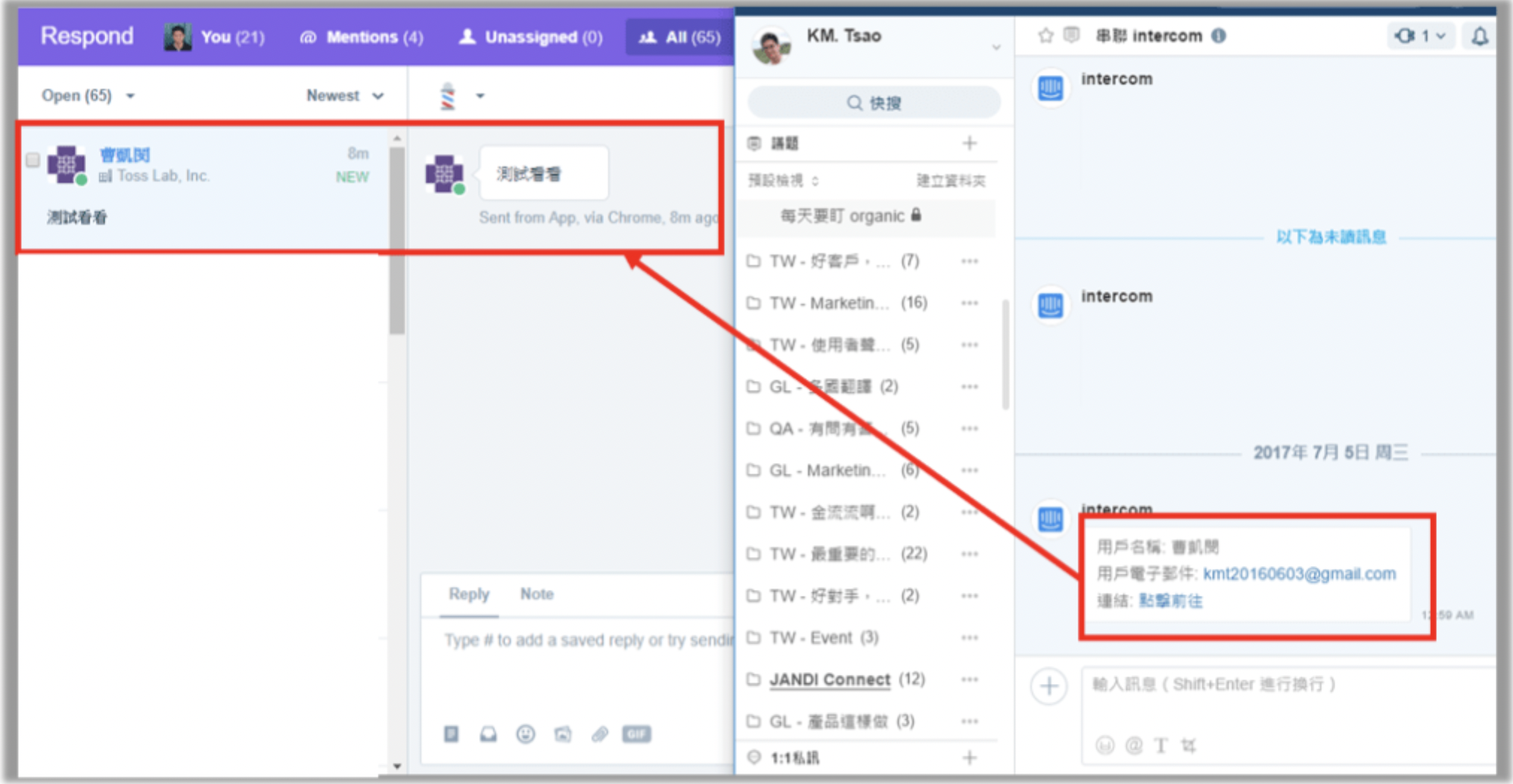Switch to the Unassigned (0) inbox
This screenshot has width=1513, height=784.
point(530,37)
